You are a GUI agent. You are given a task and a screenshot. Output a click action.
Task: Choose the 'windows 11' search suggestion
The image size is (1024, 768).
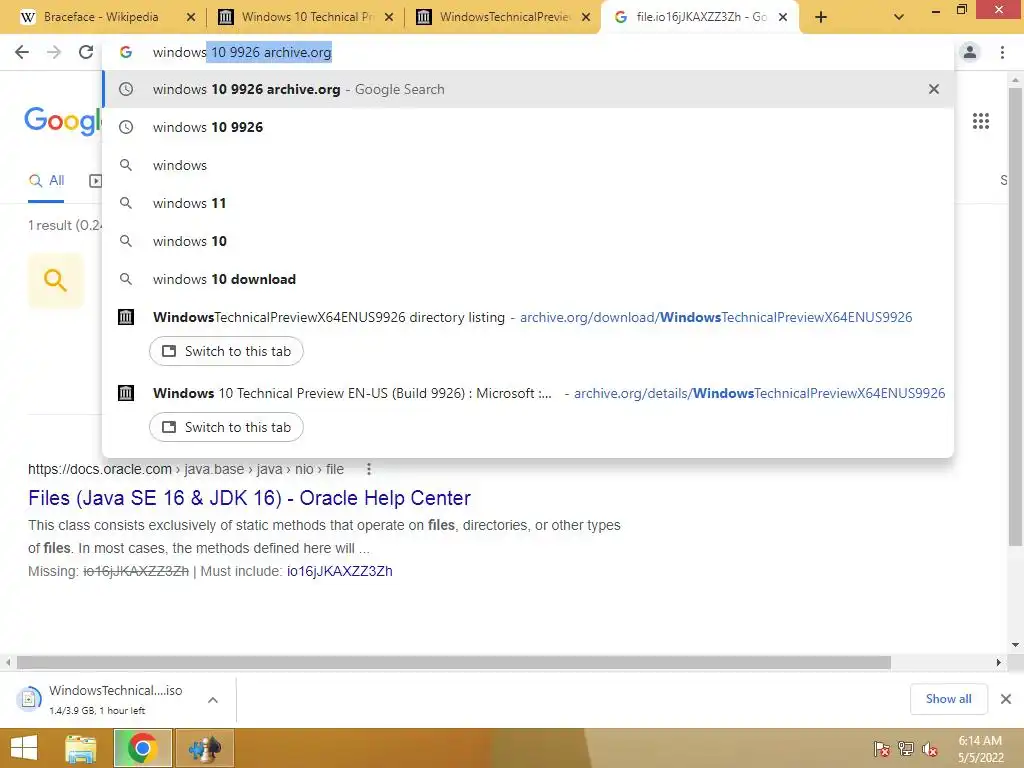[x=528, y=203]
